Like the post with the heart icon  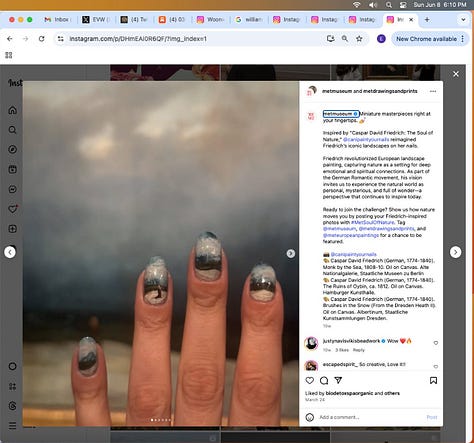pyautogui.click(x=310, y=380)
